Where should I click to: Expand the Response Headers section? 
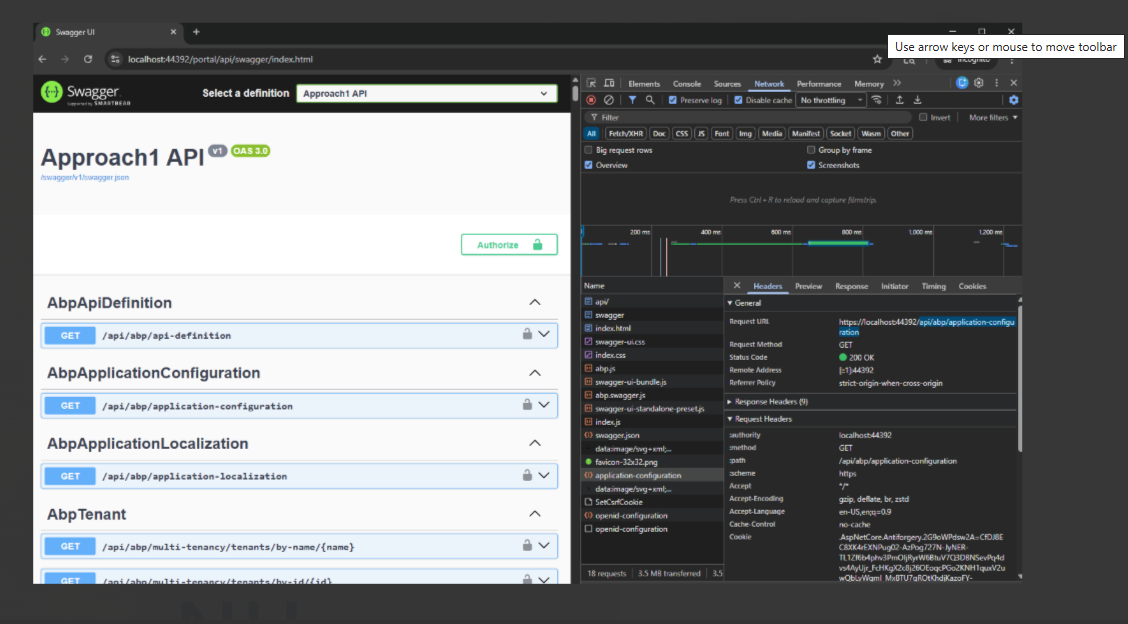coord(771,401)
